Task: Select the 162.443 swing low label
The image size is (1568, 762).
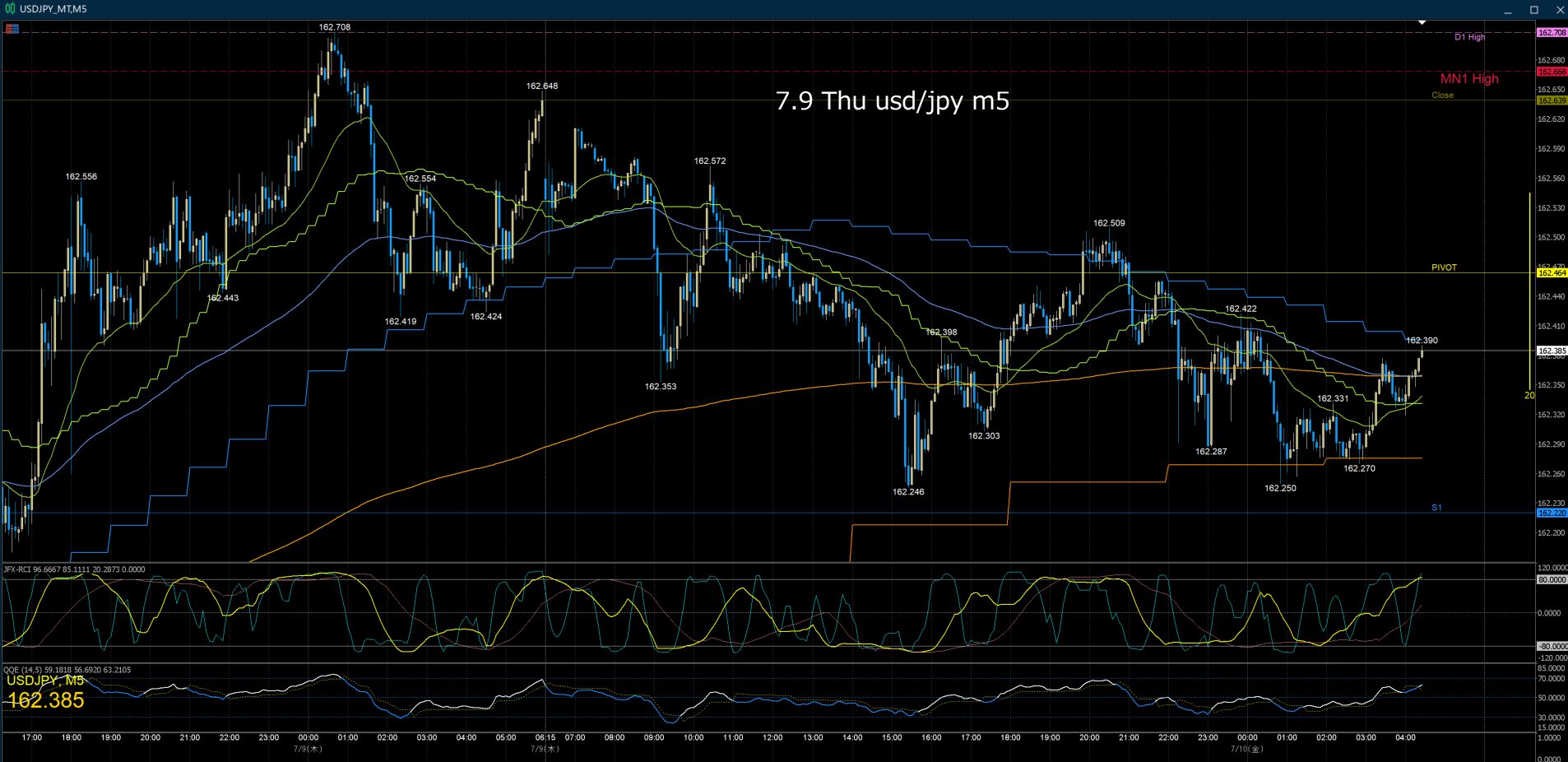Action: pyautogui.click(x=223, y=298)
